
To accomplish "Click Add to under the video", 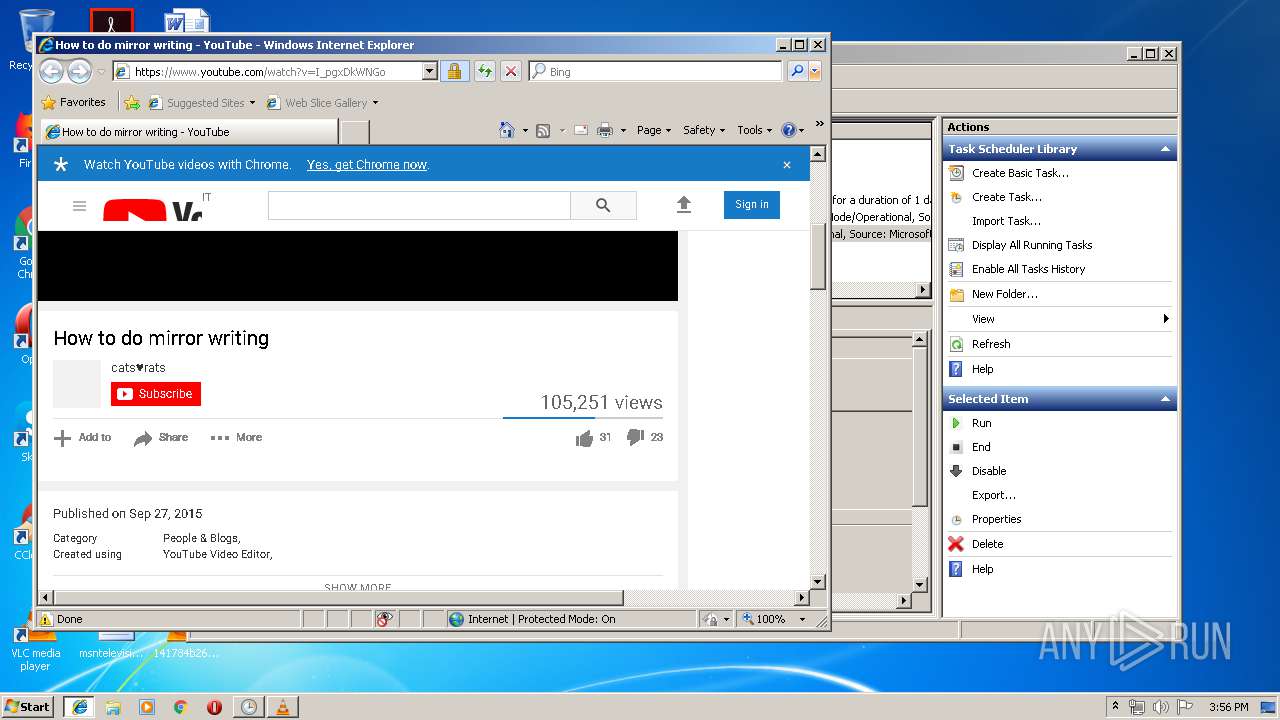I will [x=83, y=438].
